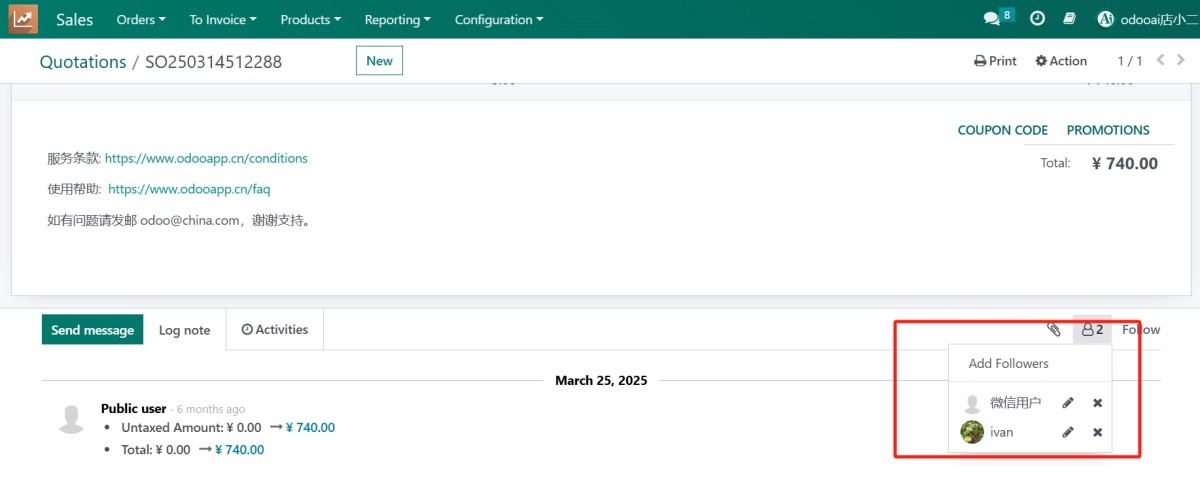Image resolution: width=1200 pixels, height=481 pixels.
Task: Expand the To Invoice menu
Action: coord(223,19)
